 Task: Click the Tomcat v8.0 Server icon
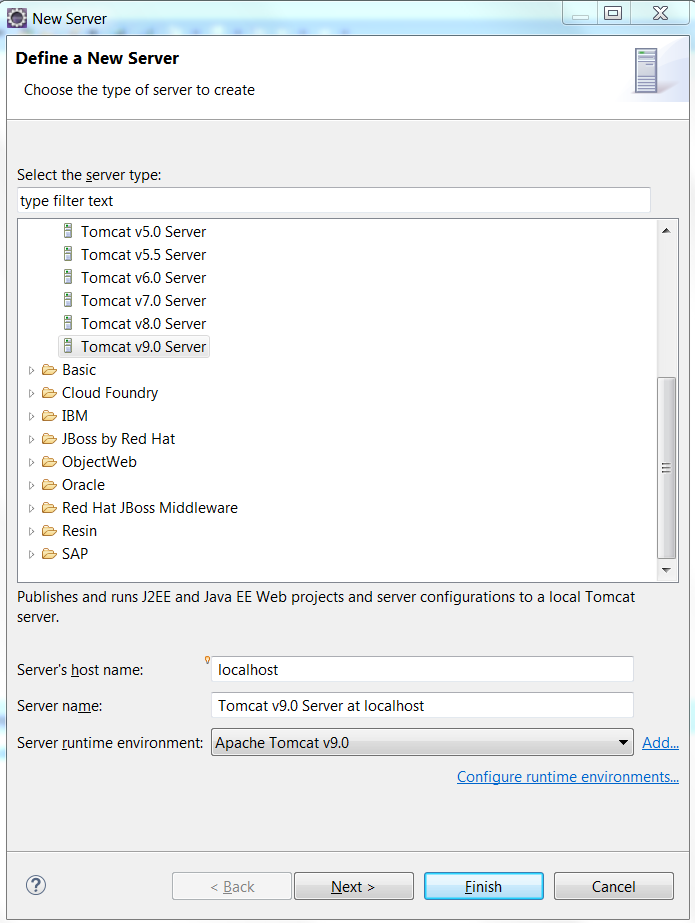(68, 323)
